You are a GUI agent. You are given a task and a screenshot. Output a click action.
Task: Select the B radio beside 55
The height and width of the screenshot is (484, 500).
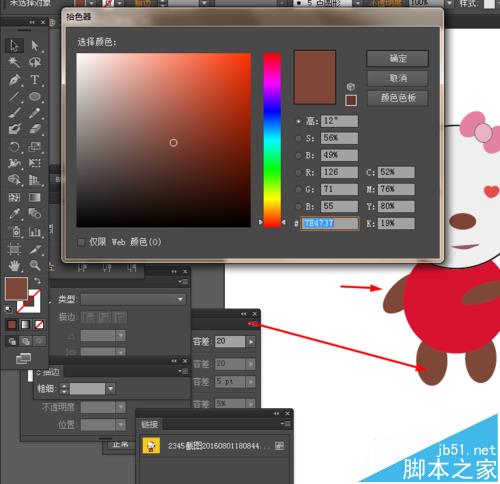pyautogui.click(x=298, y=207)
